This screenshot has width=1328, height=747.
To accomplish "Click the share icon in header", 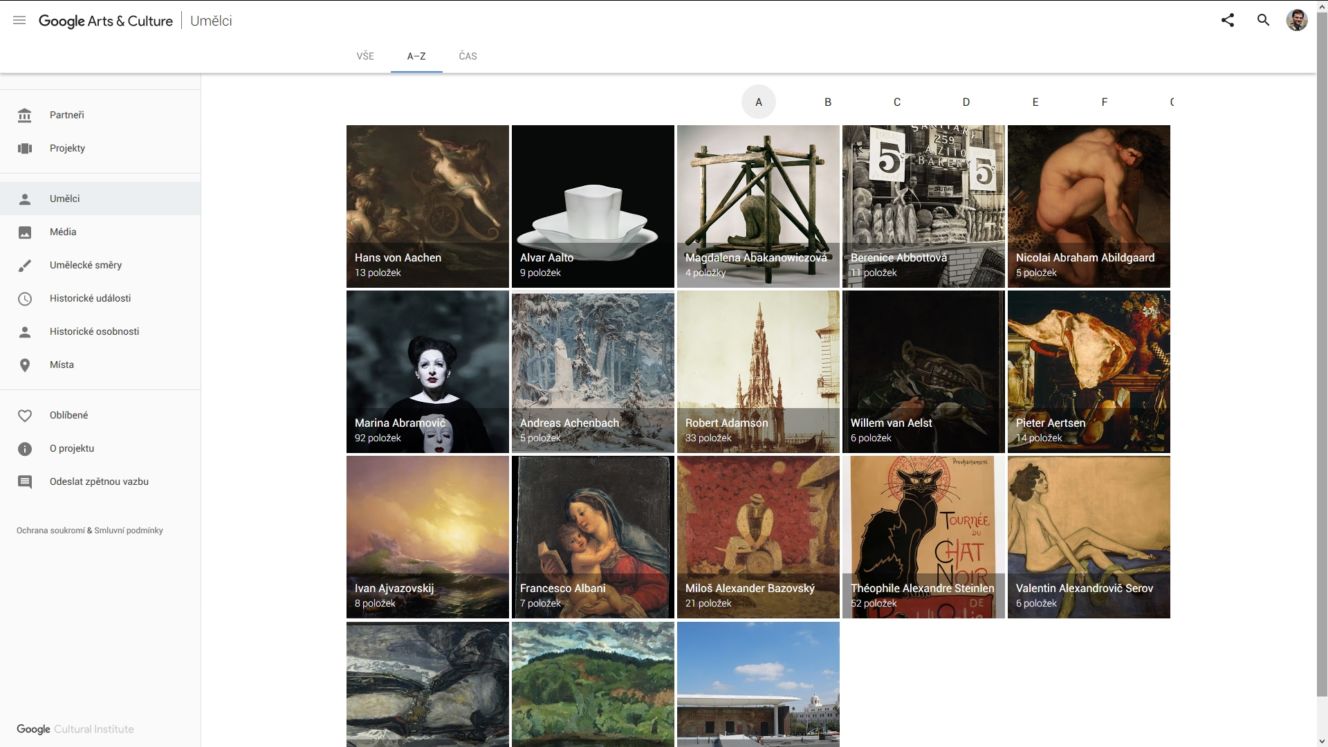I will click(1228, 20).
